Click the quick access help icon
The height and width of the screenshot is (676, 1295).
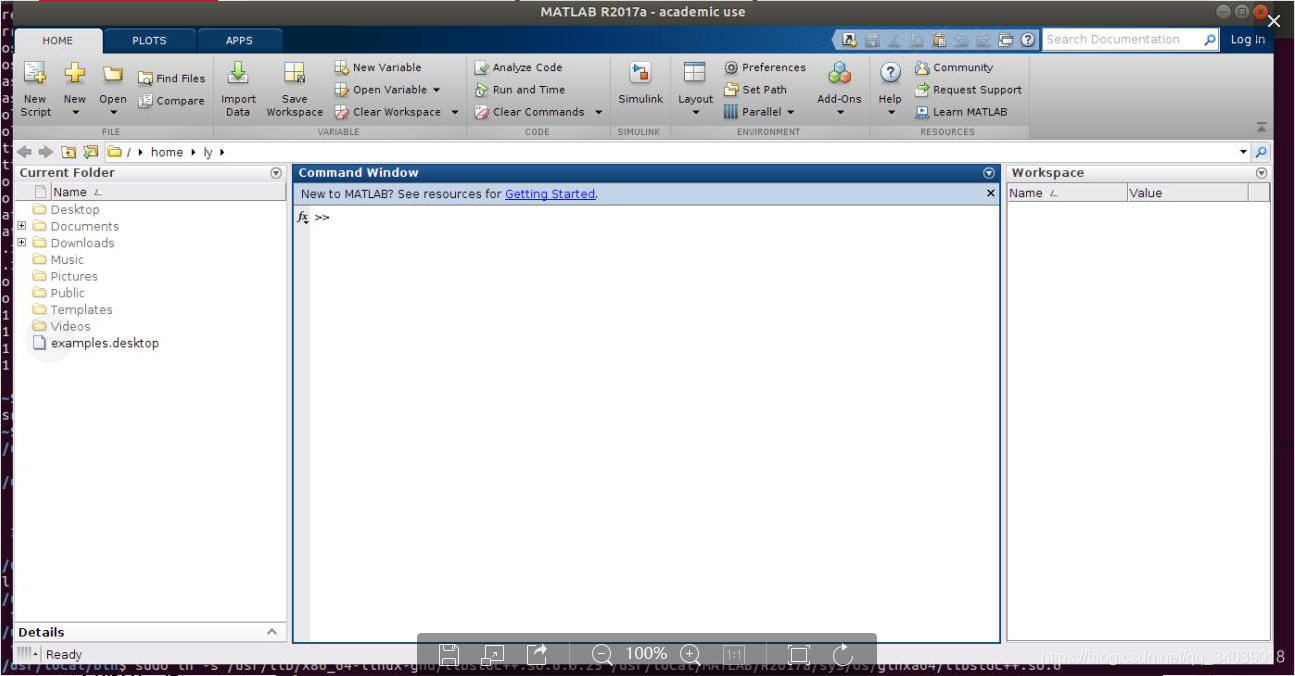tap(1028, 40)
